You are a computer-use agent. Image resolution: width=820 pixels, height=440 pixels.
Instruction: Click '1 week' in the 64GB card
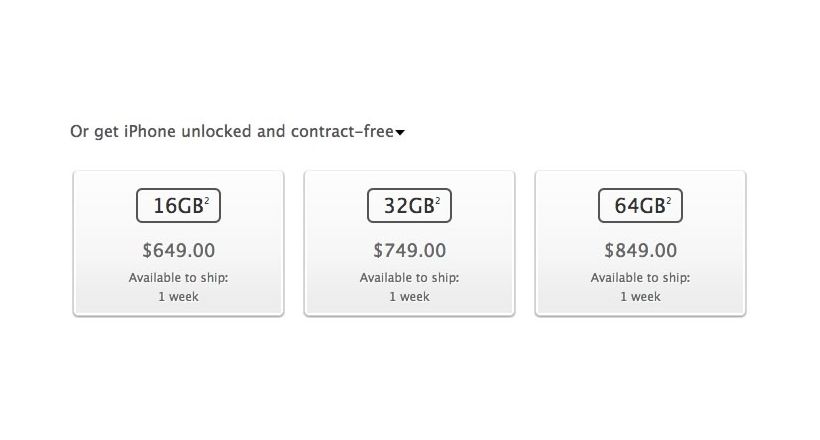click(x=640, y=297)
